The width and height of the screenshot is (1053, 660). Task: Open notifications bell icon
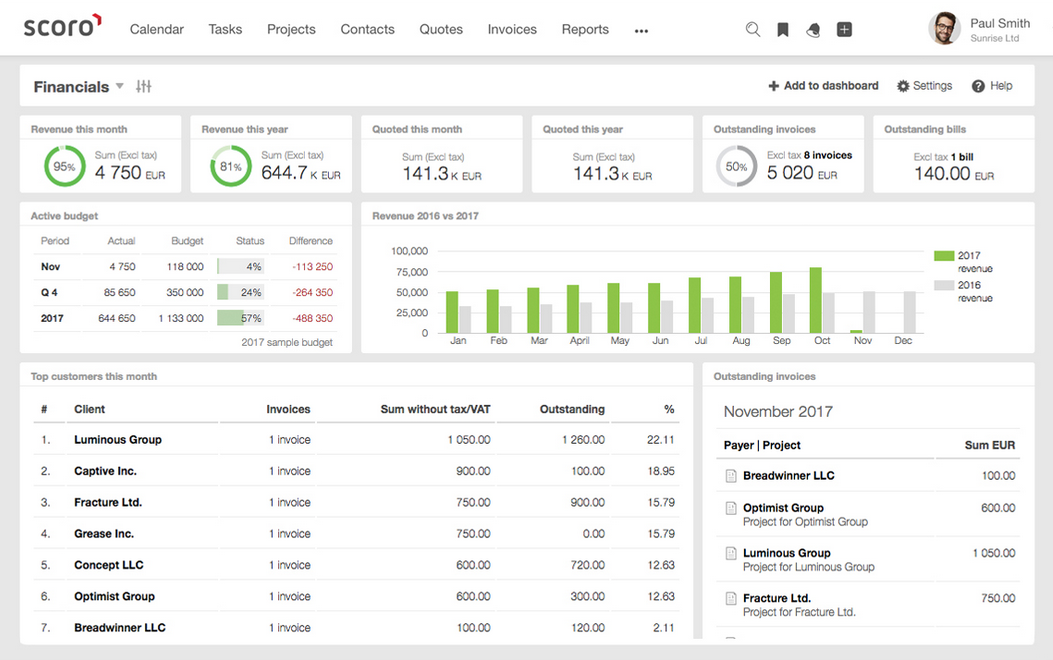coord(813,30)
